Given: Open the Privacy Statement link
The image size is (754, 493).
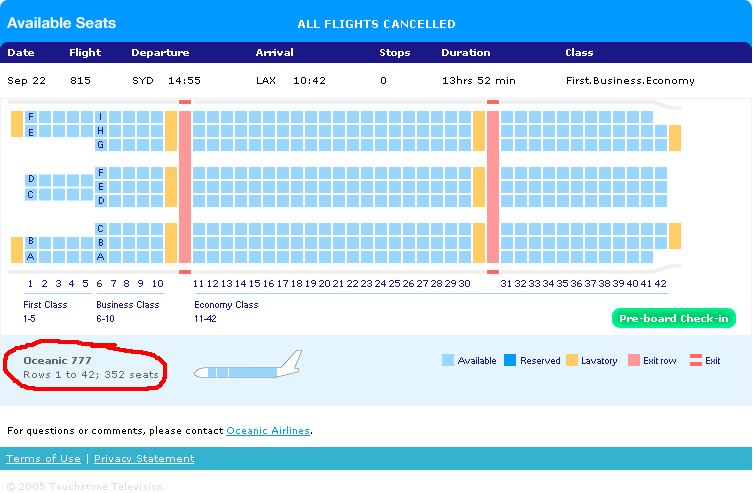Looking at the screenshot, I should tap(144, 458).
